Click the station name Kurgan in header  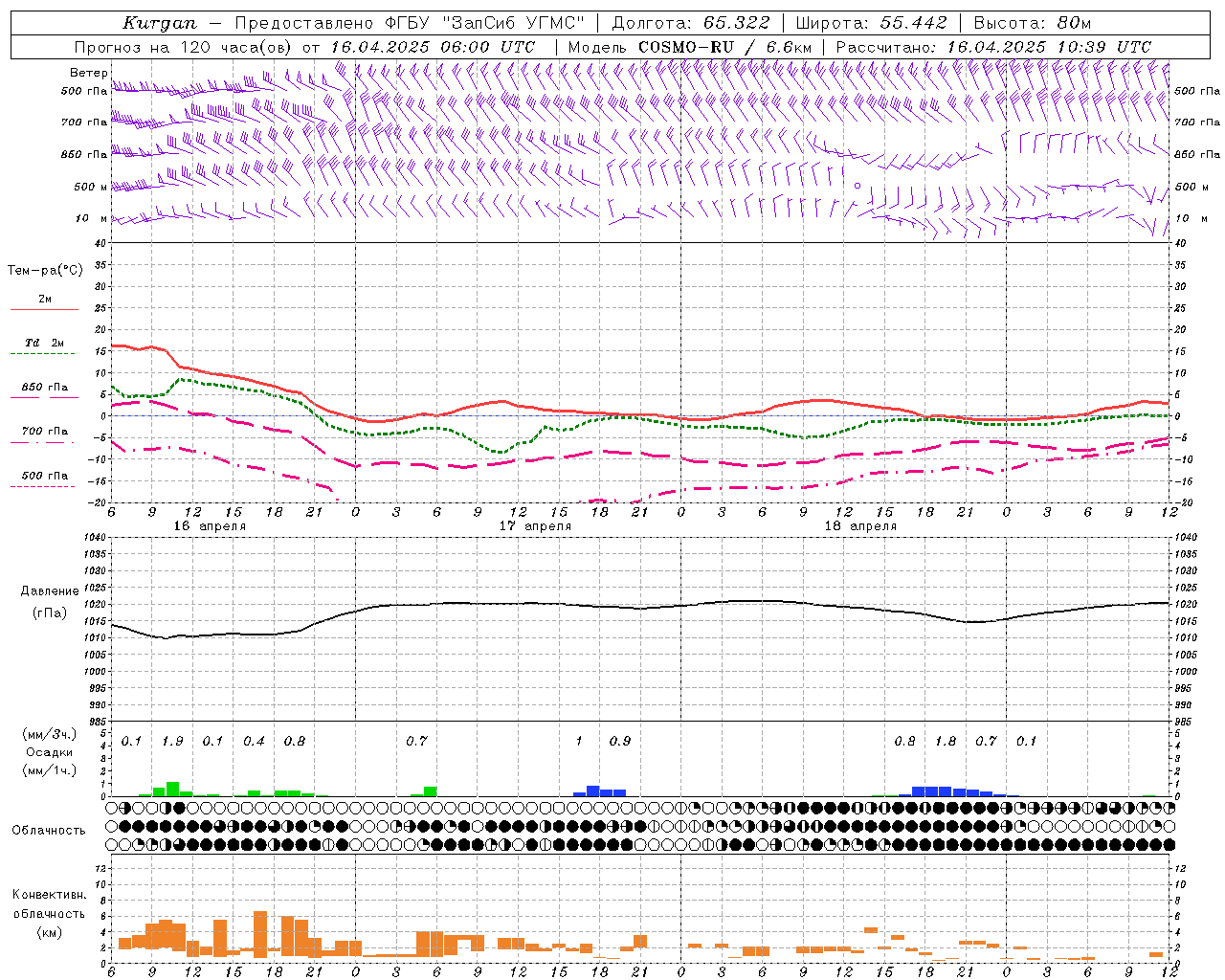(x=159, y=23)
